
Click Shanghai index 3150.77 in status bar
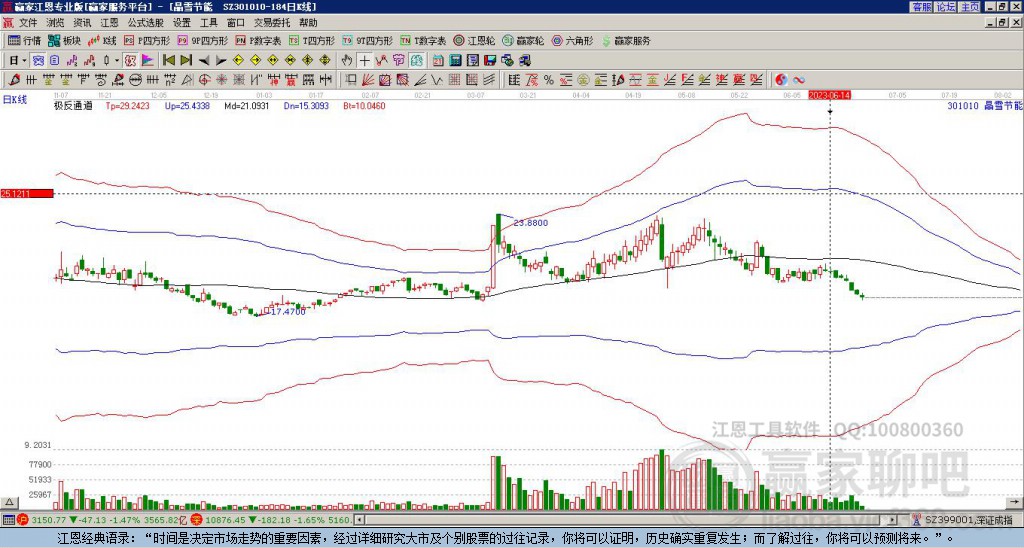point(49,520)
